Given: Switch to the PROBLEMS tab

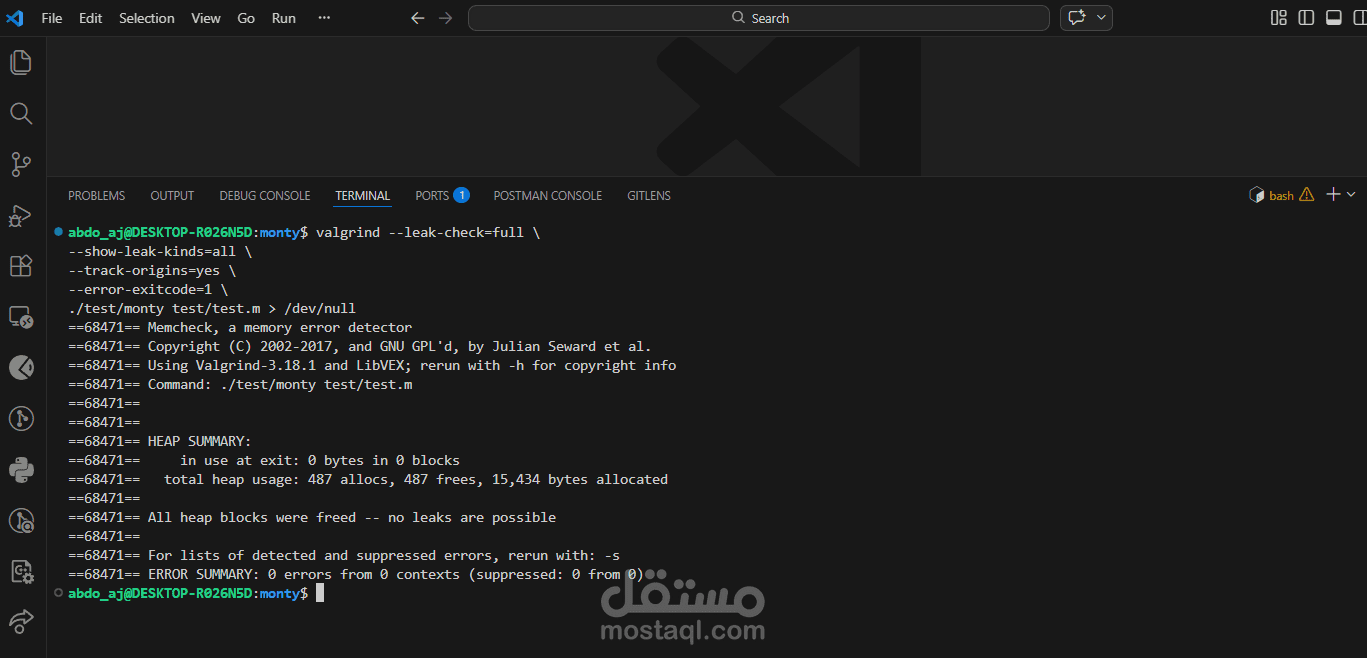Looking at the screenshot, I should coord(97,196).
